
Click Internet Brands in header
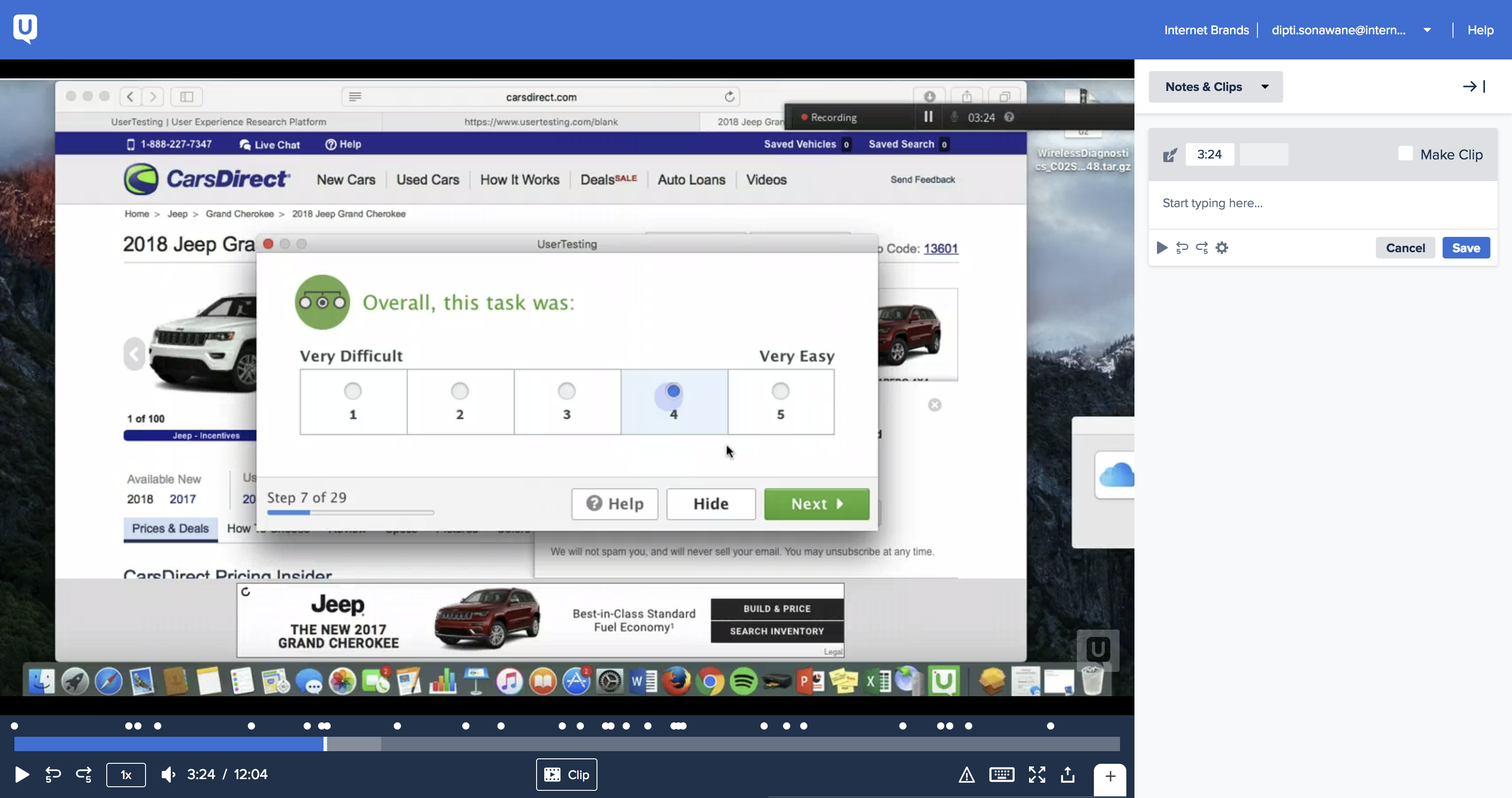[x=1206, y=30]
